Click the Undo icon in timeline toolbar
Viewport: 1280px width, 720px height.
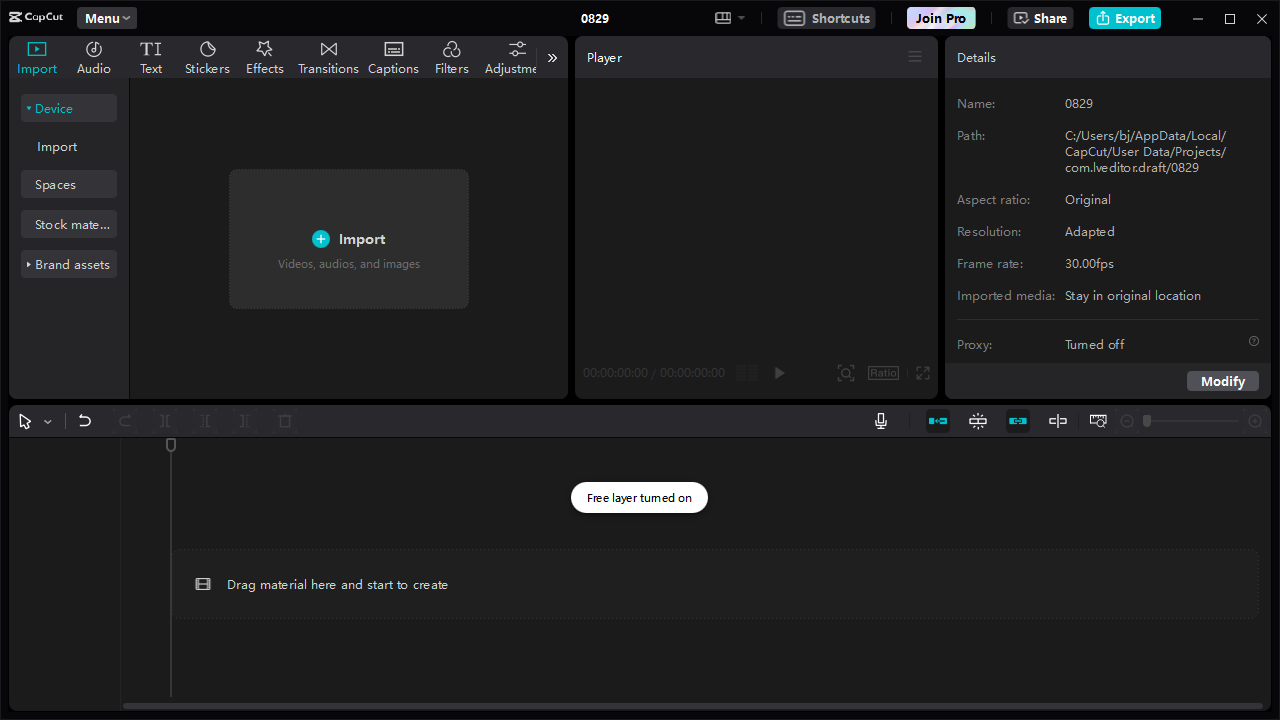point(85,420)
